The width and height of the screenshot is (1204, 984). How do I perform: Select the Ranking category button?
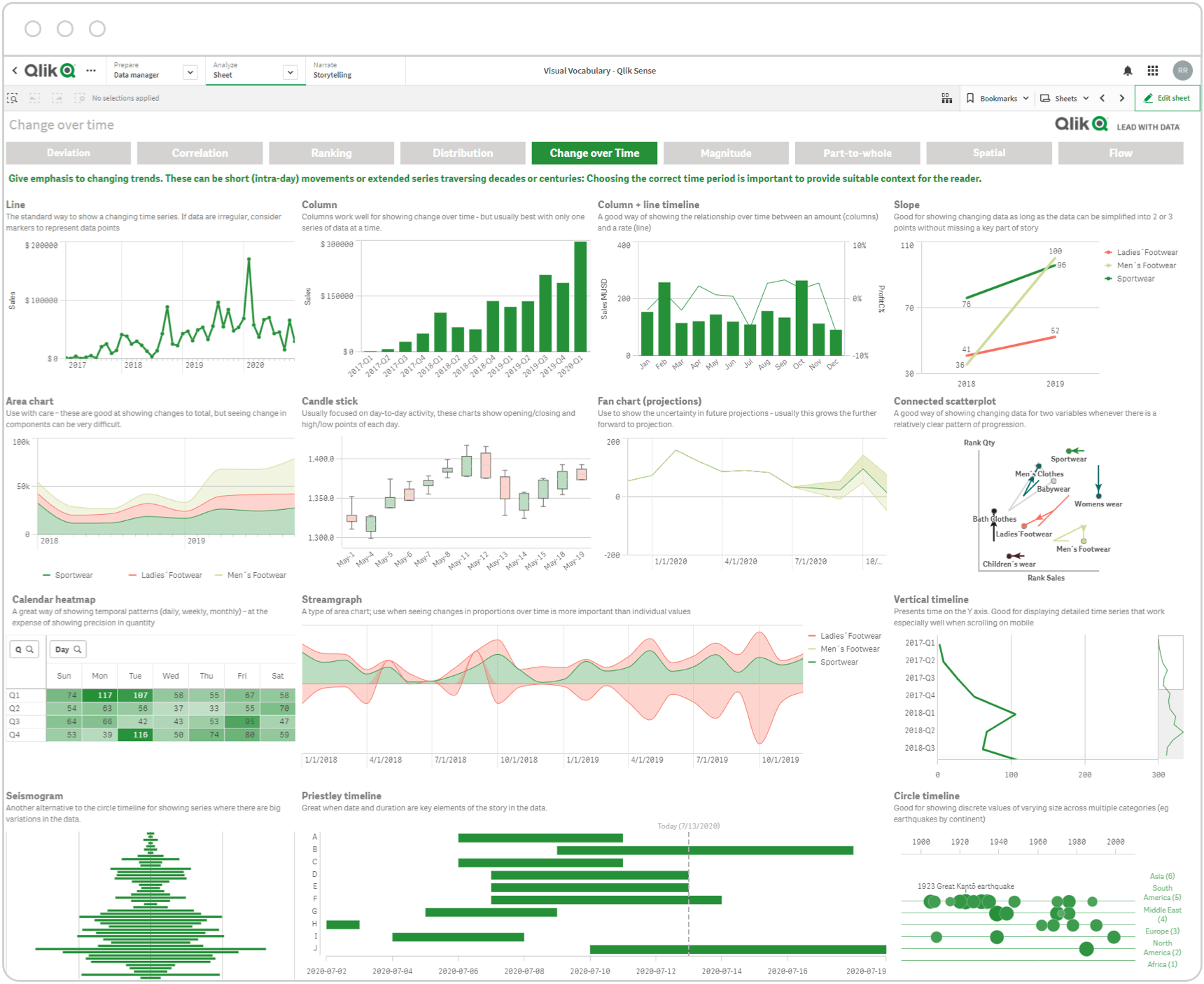(x=332, y=153)
